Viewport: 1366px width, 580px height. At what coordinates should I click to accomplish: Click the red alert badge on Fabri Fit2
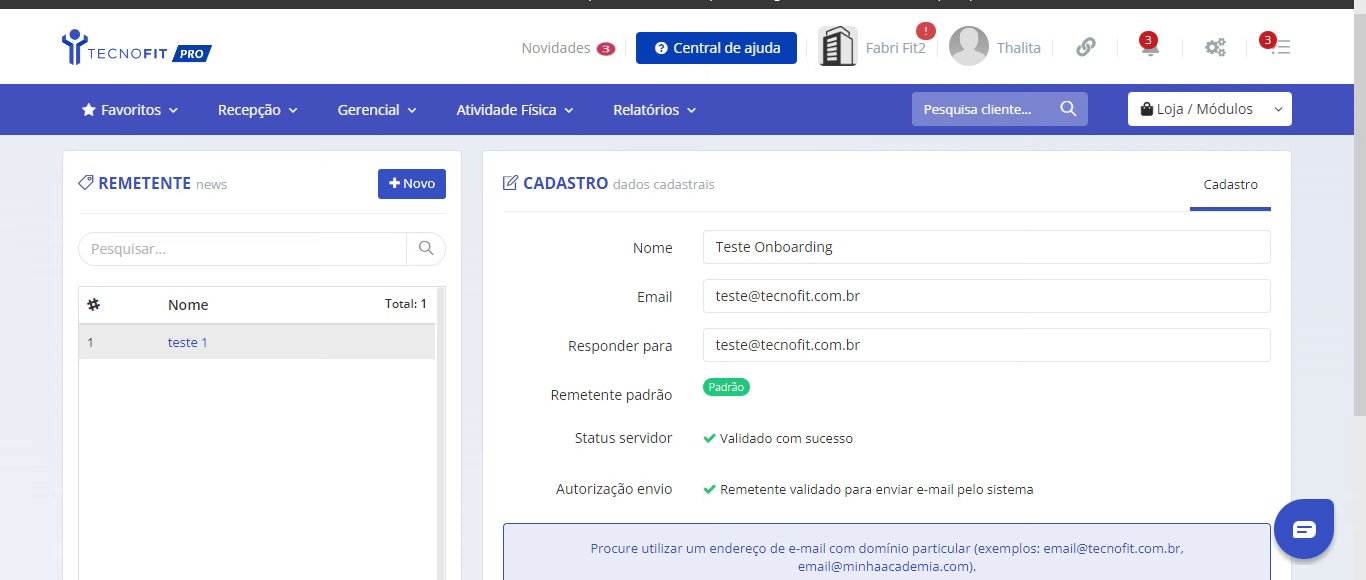click(x=926, y=31)
